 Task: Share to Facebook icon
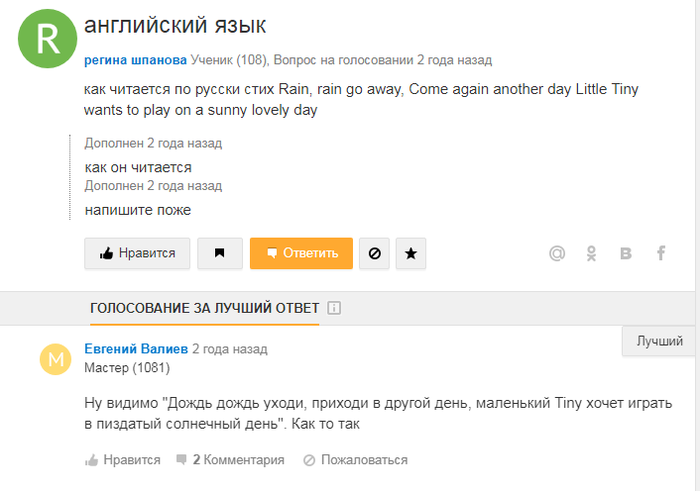coord(660,254)
